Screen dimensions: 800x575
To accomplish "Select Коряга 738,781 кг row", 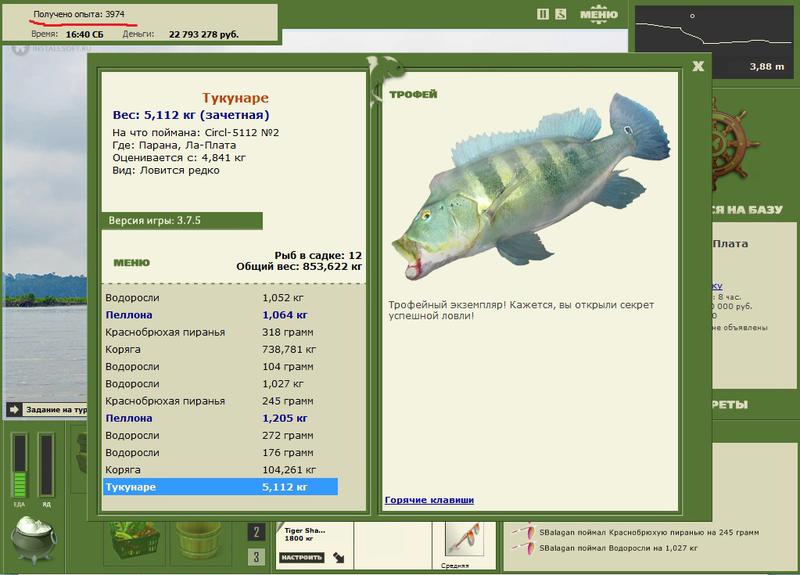I will [220, 349].
